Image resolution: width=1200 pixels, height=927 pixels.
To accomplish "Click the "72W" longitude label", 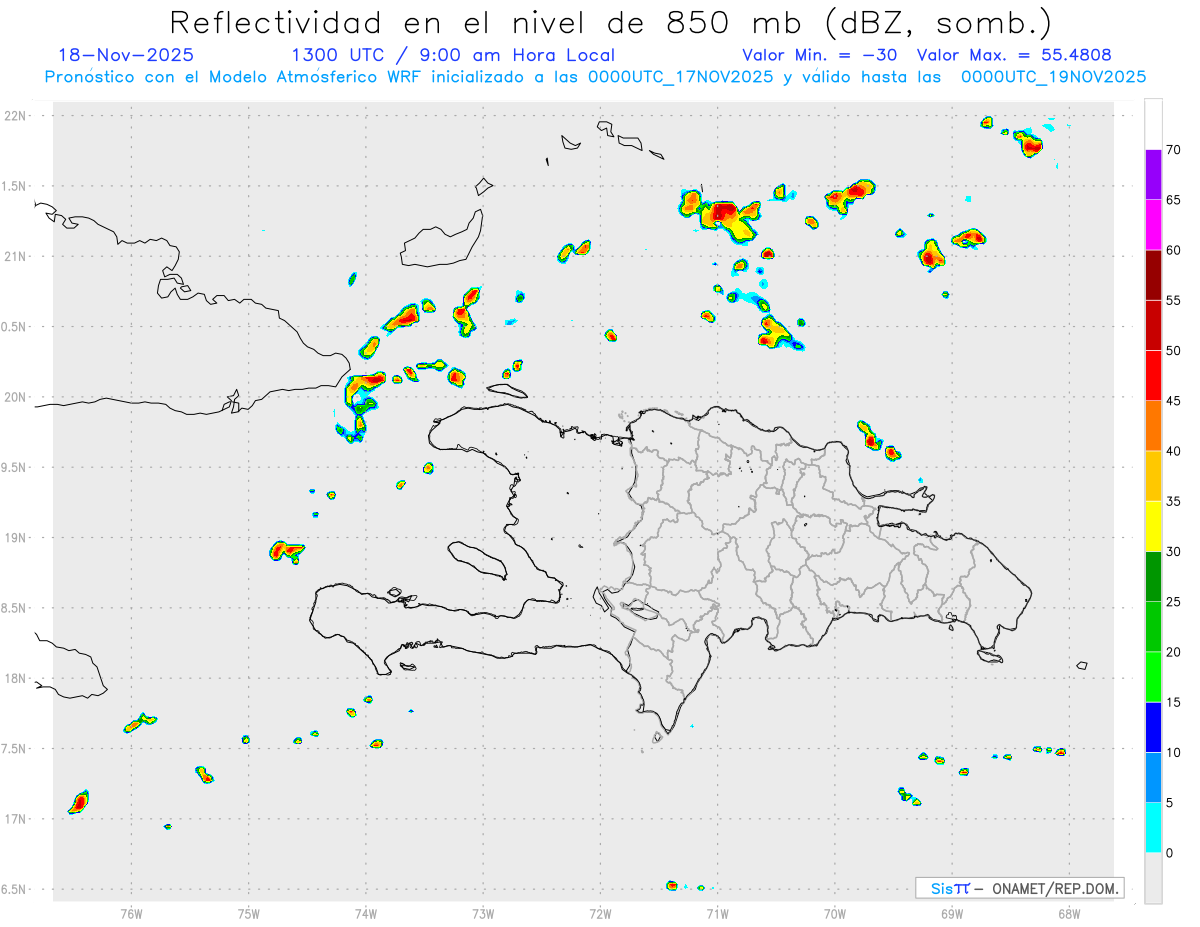I will coord(600,913).
